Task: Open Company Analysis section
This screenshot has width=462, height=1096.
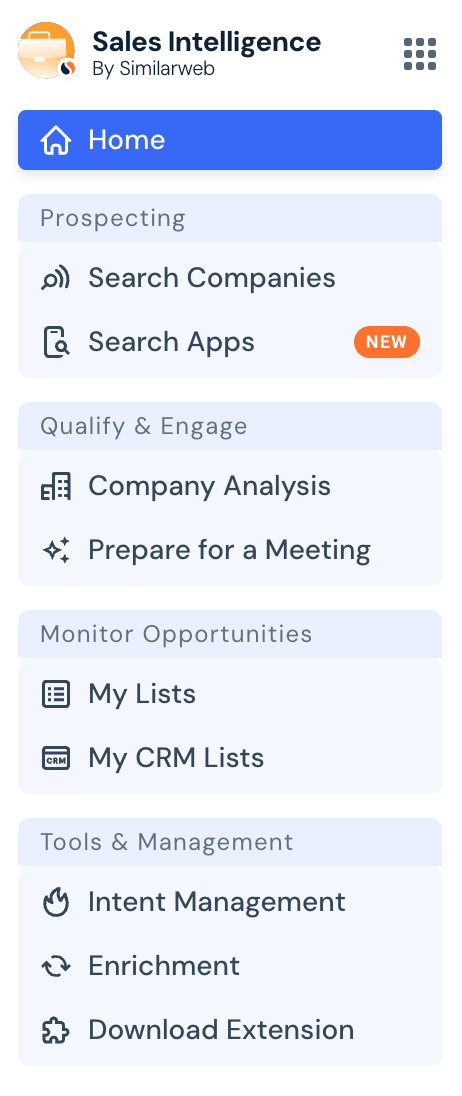Action: [x=230, y=486]
